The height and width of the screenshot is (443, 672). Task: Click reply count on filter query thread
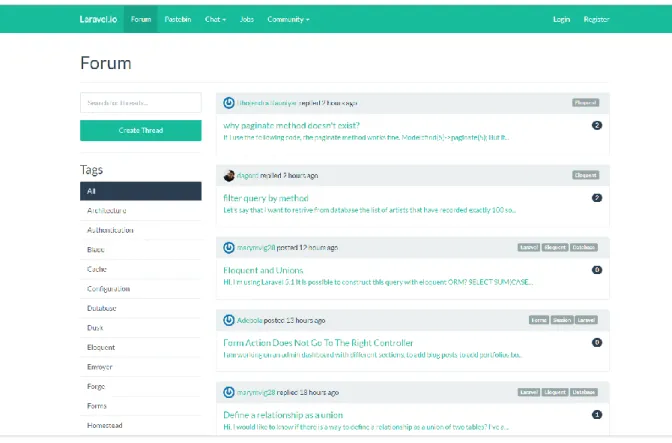(x=597, y=198)
